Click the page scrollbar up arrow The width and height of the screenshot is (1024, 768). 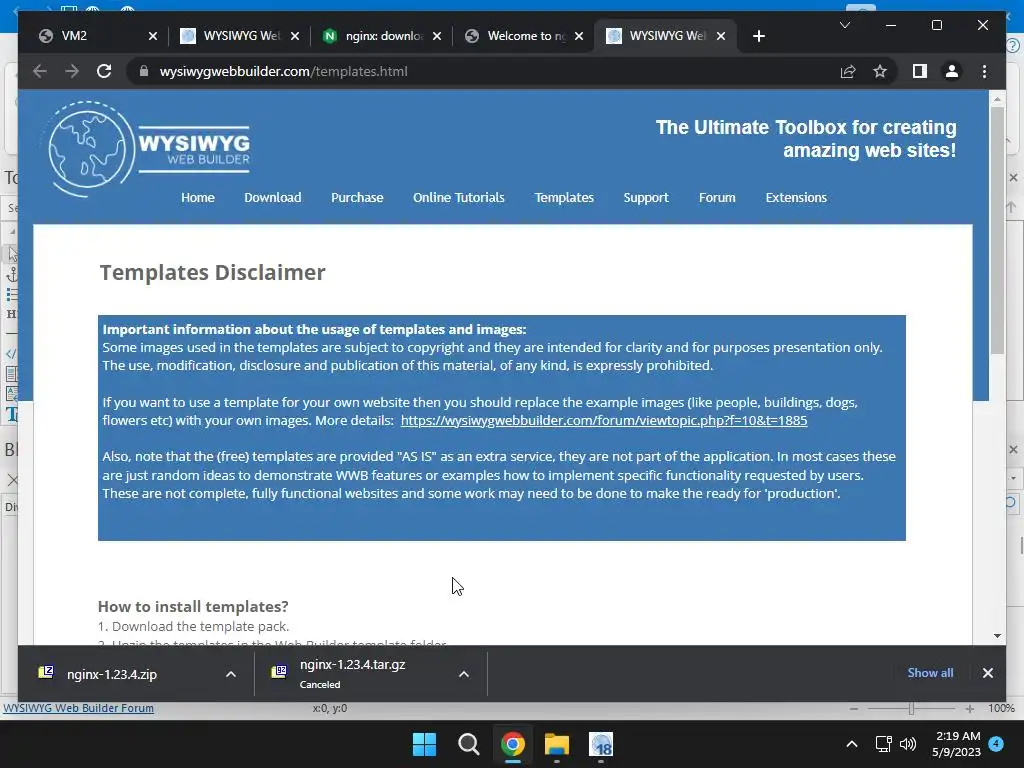click(997, 99)
